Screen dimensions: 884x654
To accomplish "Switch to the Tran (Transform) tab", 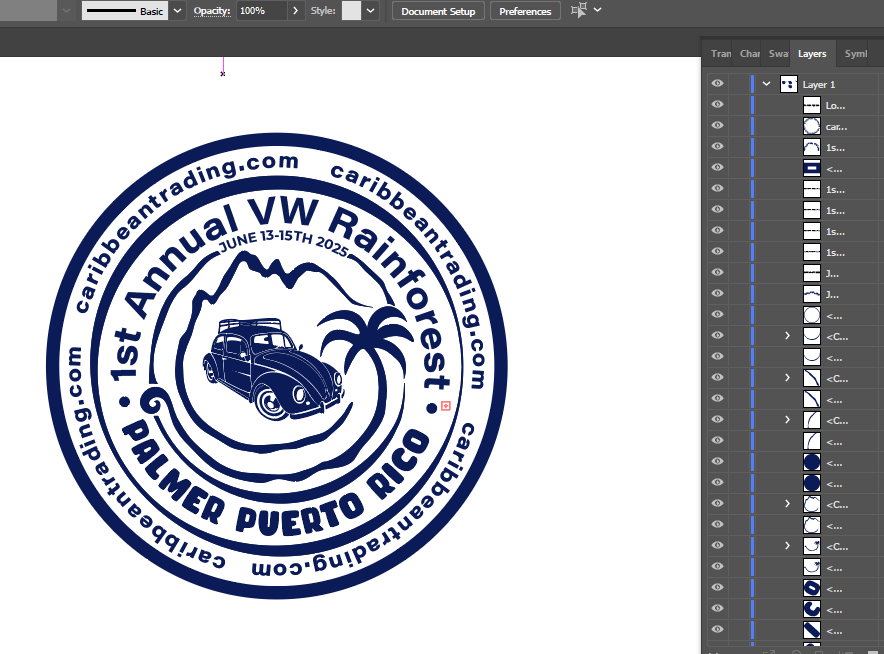I will click(x=720, y=54).
